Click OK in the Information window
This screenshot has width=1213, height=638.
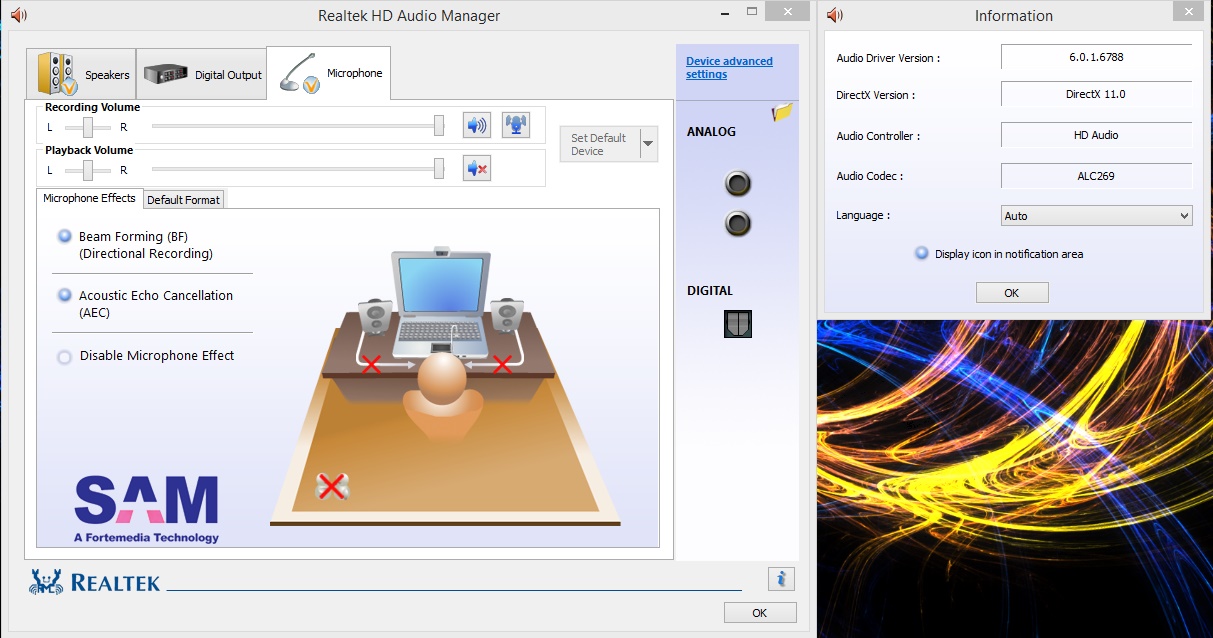point(1012,292)
